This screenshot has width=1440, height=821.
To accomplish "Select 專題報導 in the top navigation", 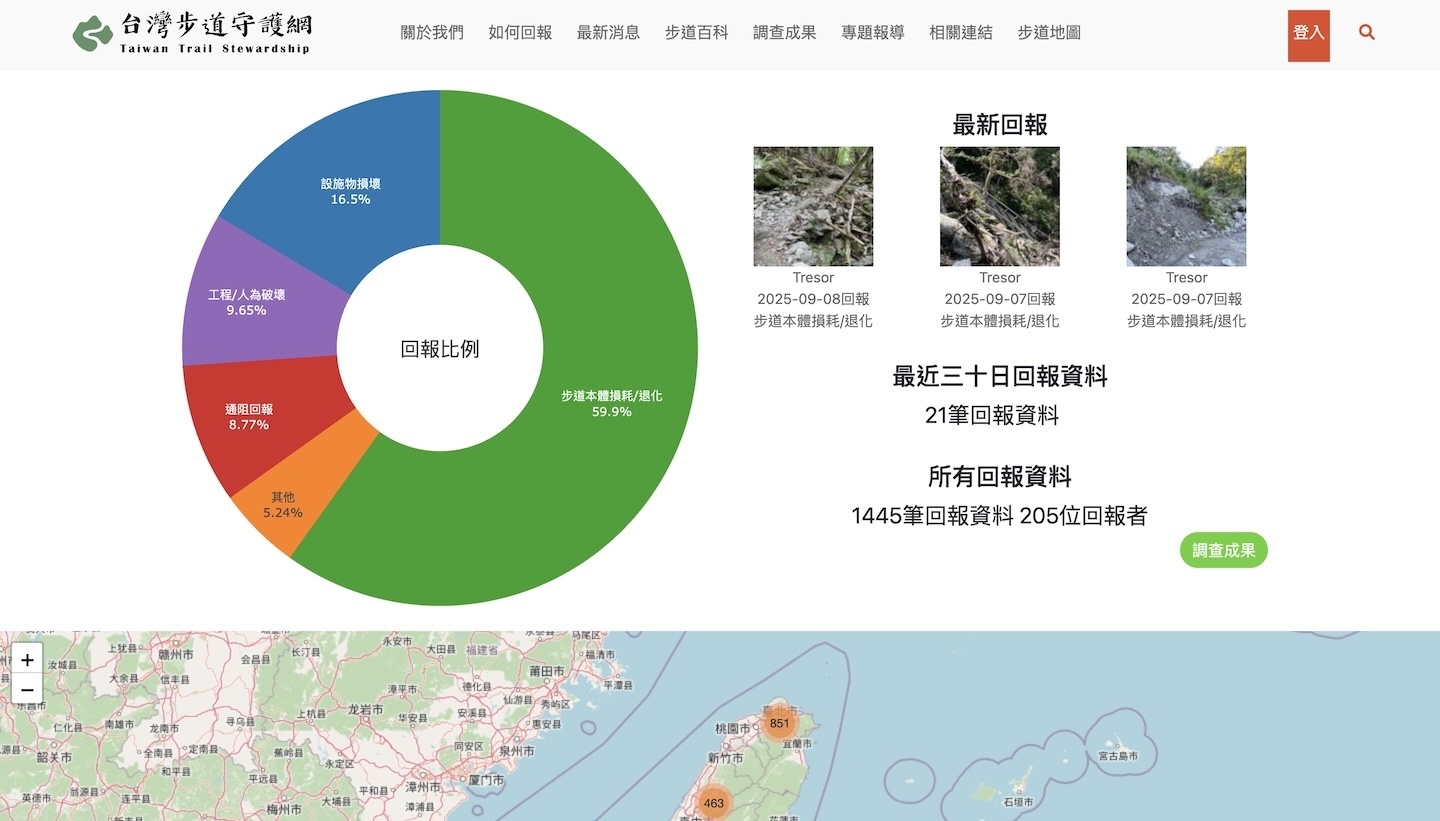I will (872, 32).
